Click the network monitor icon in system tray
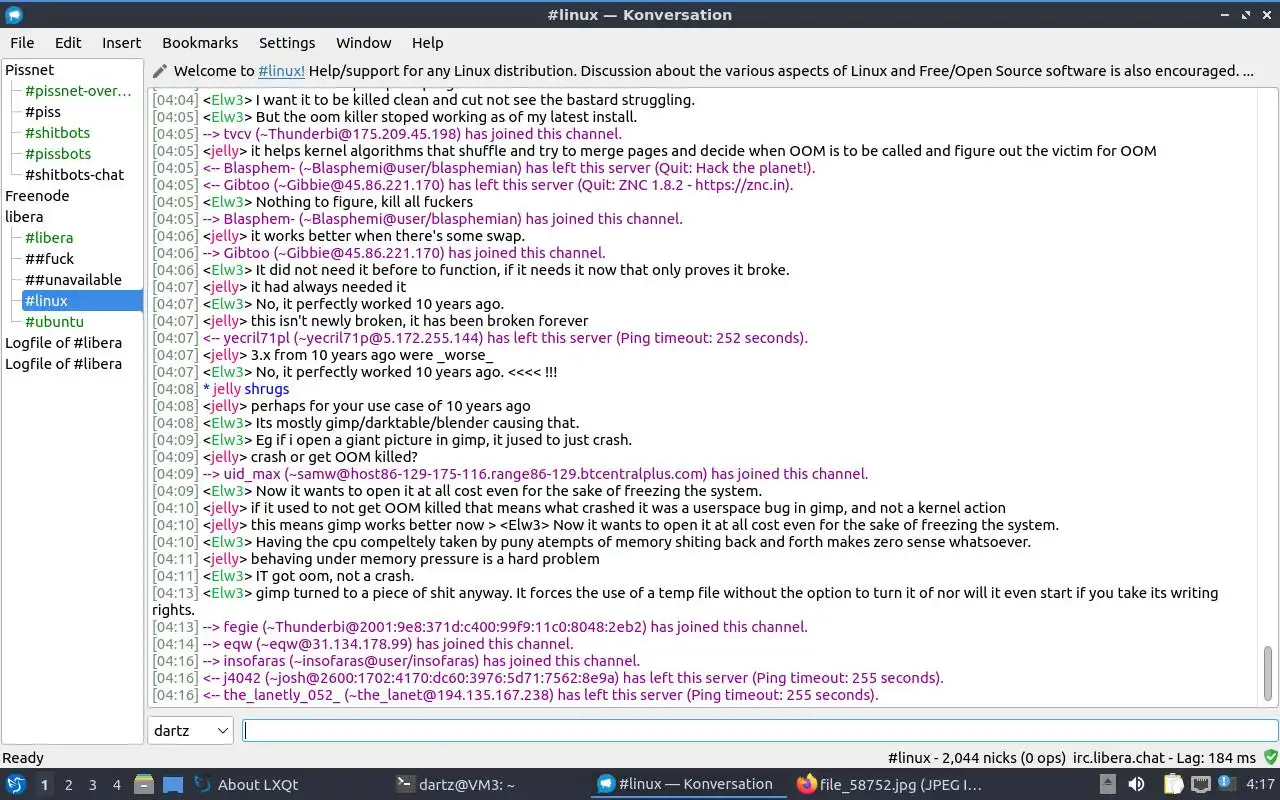Screen dimensions: 1280x800 tap(1201, 784)
